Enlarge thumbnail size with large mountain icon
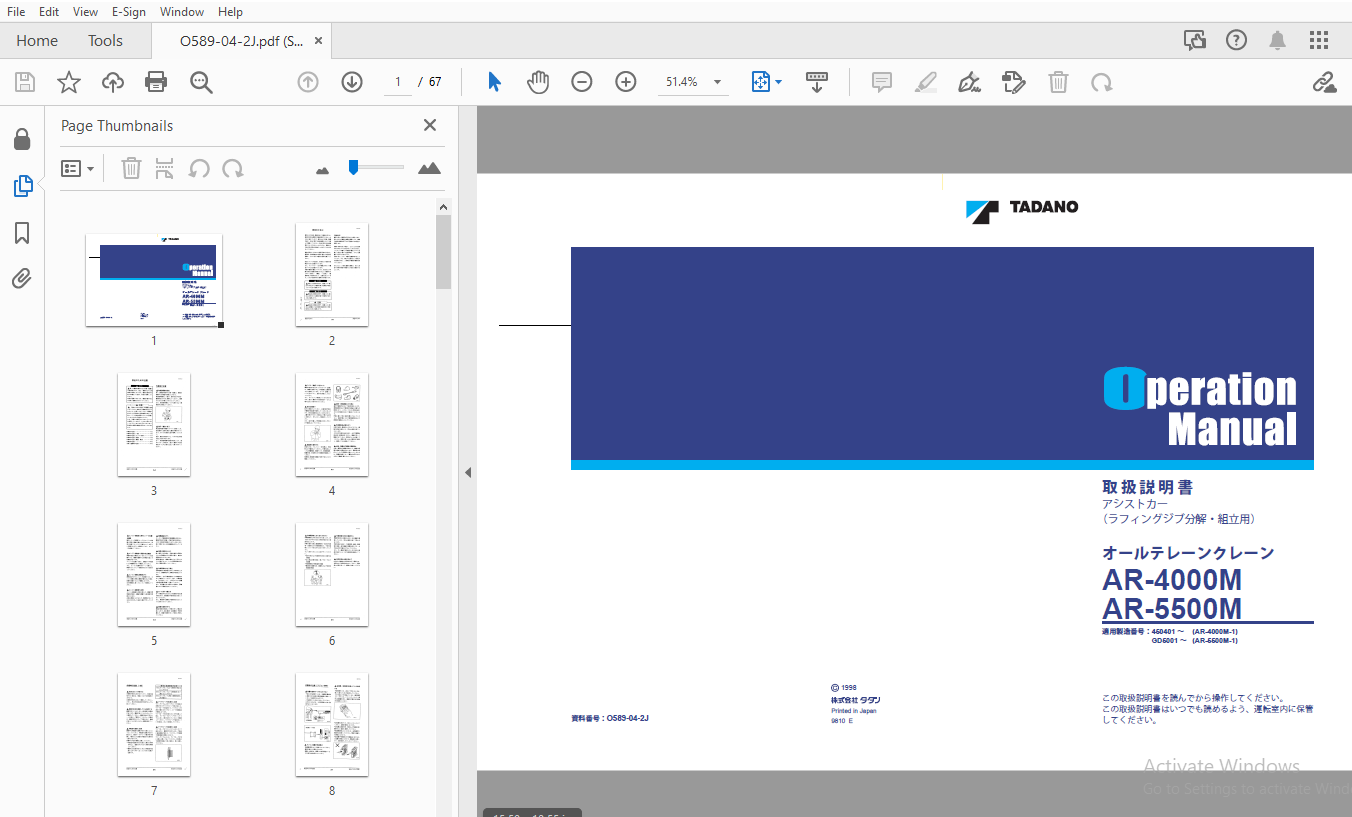This screenshot has height=817, width=1352. (429, 168)
